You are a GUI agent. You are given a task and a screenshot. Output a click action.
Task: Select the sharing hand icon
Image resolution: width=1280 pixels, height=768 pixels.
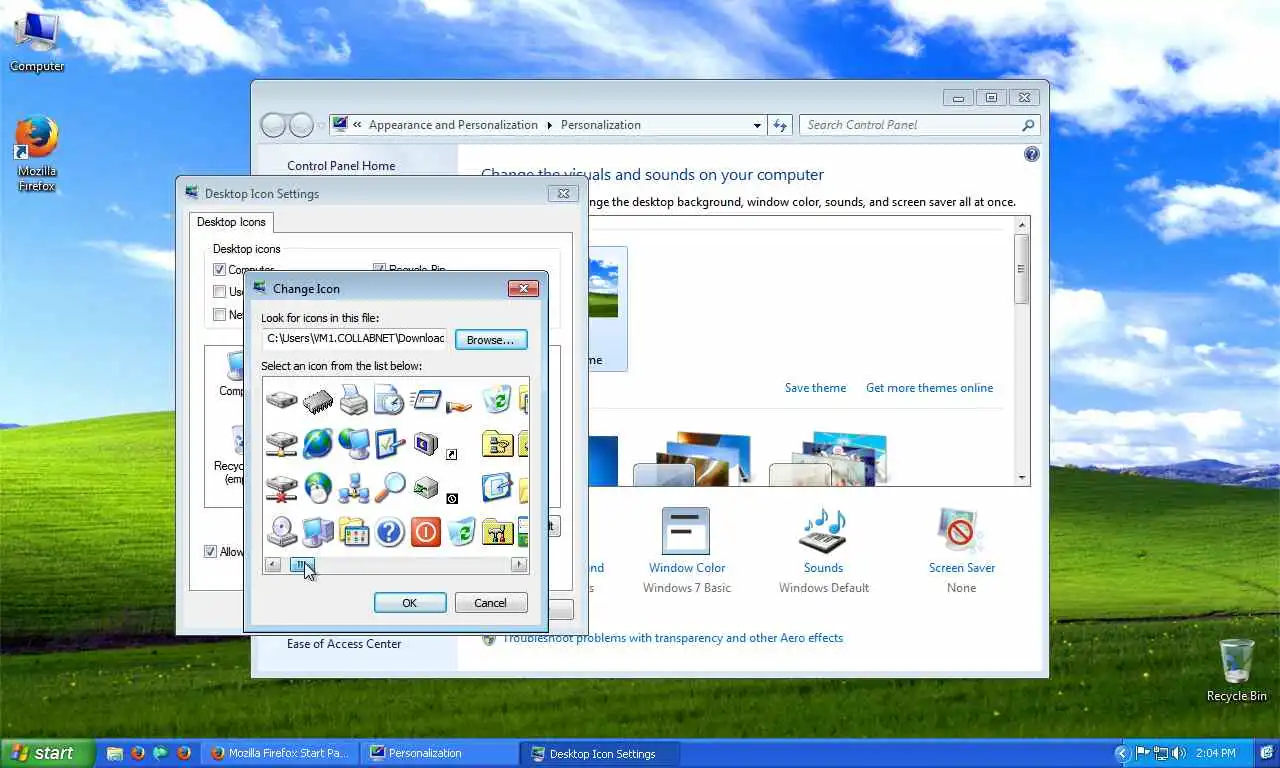pos(459,405)
